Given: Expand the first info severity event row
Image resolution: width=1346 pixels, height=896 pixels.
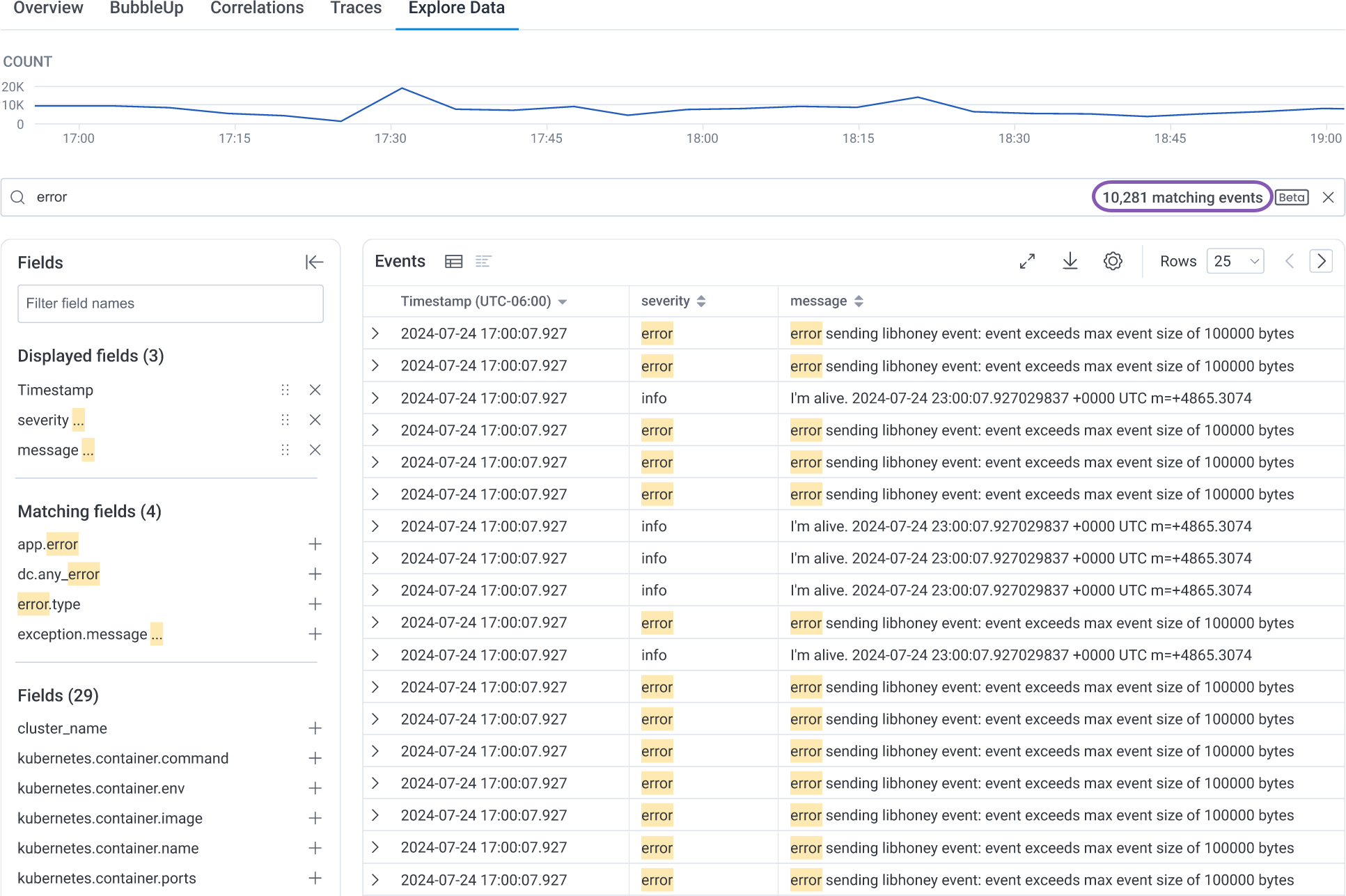Looking at the screenshot, I should [x=376, y=398].
